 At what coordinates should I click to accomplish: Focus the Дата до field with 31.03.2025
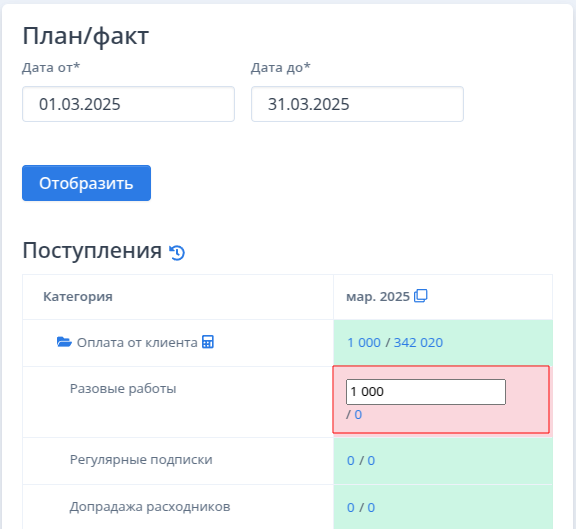[x=357, y=104]
